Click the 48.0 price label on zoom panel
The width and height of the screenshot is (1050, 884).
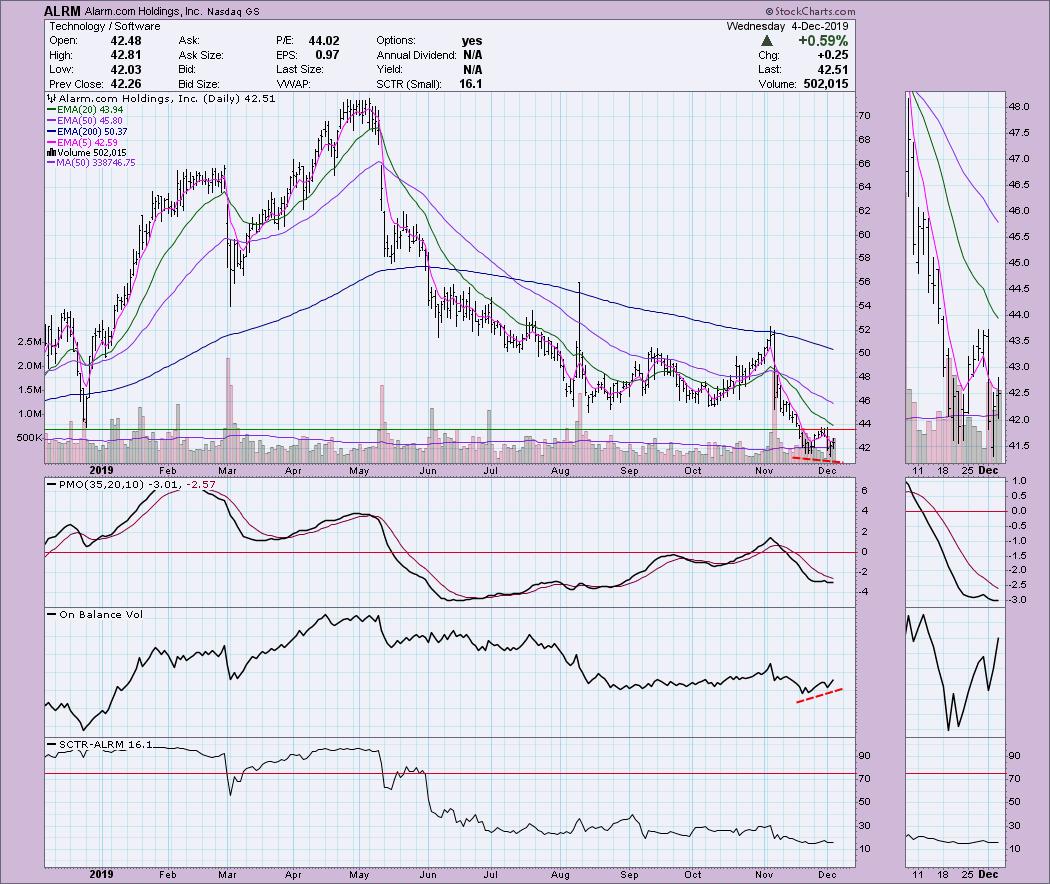point(1019,106)
